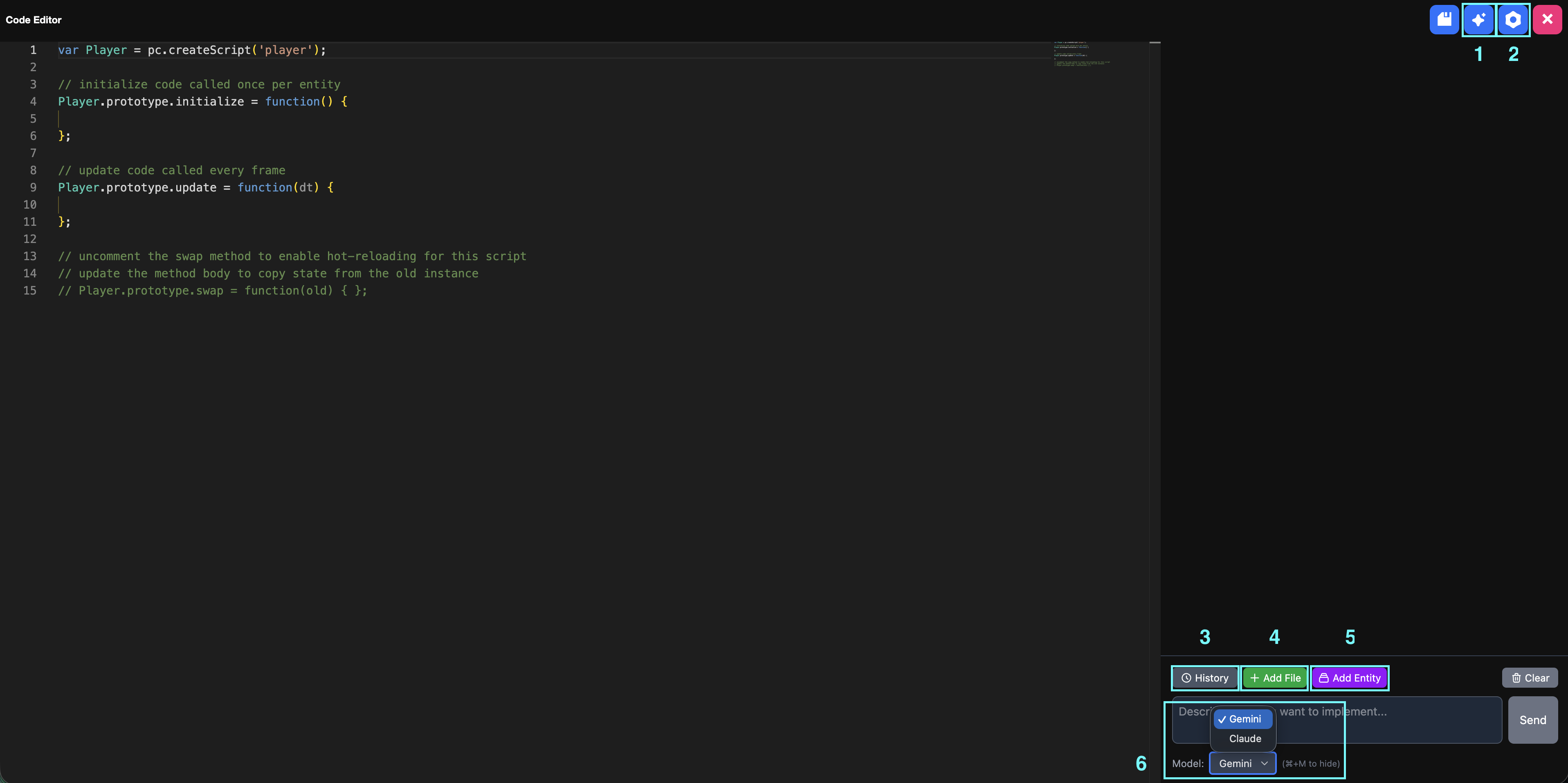Close the Code Editor with the pink X

tap(1548, 19)
